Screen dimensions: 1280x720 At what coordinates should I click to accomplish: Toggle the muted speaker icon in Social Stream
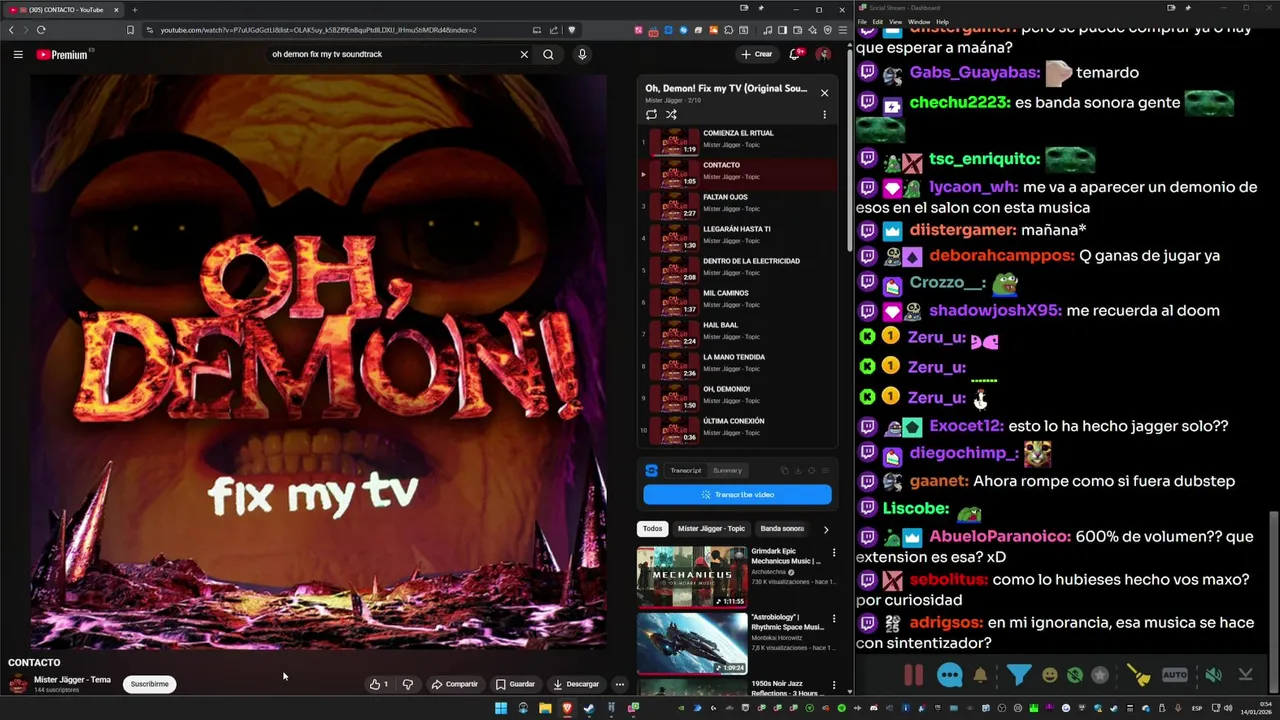coord(1213,675)
